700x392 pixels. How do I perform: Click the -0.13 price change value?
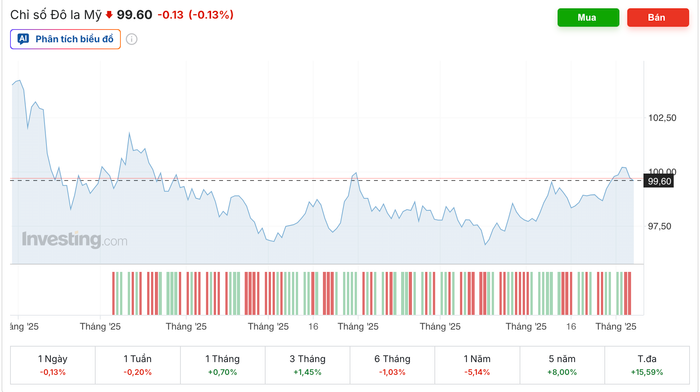(x=171, y=15)
